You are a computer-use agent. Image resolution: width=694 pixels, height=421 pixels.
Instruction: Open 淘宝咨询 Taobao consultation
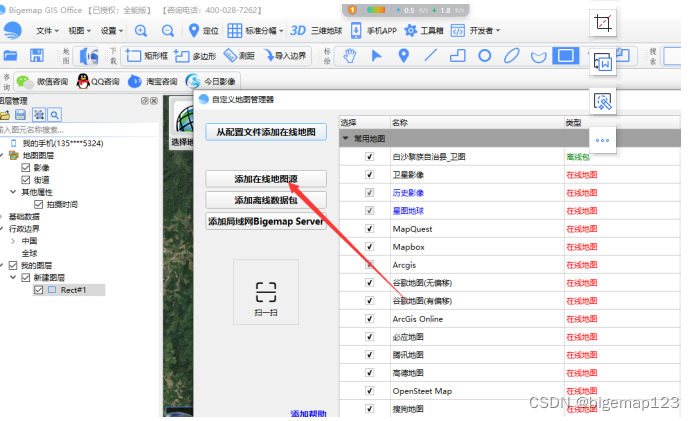pyautogui.click(x=152, y=81)
